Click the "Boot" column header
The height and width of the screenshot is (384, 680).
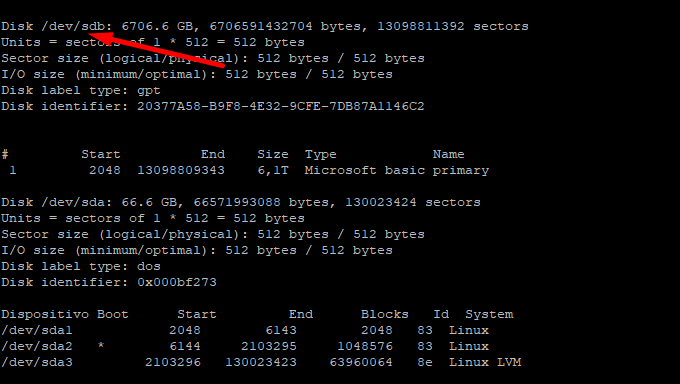[x=113, y=315]
